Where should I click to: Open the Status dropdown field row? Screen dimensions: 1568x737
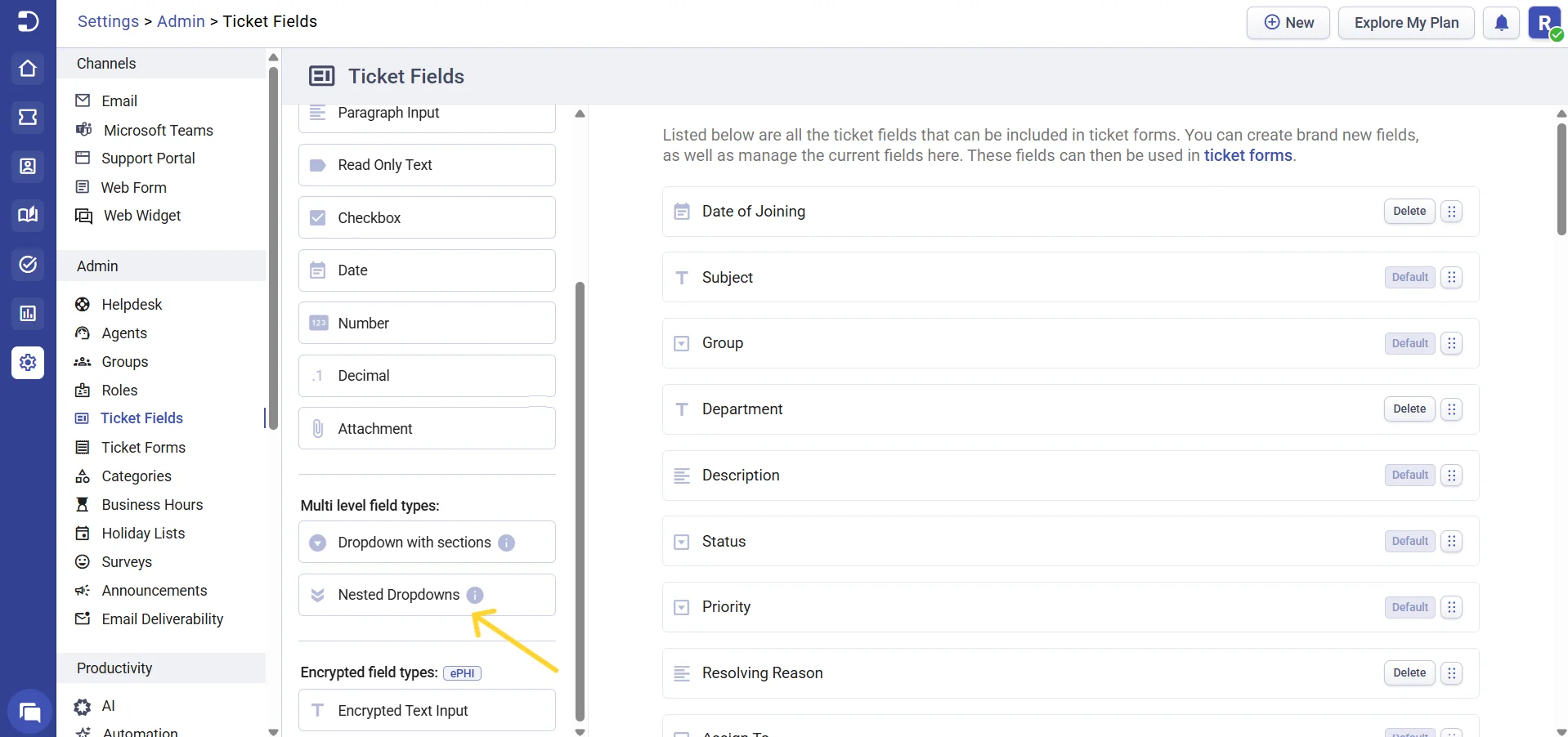click(x=1070, y=541)
